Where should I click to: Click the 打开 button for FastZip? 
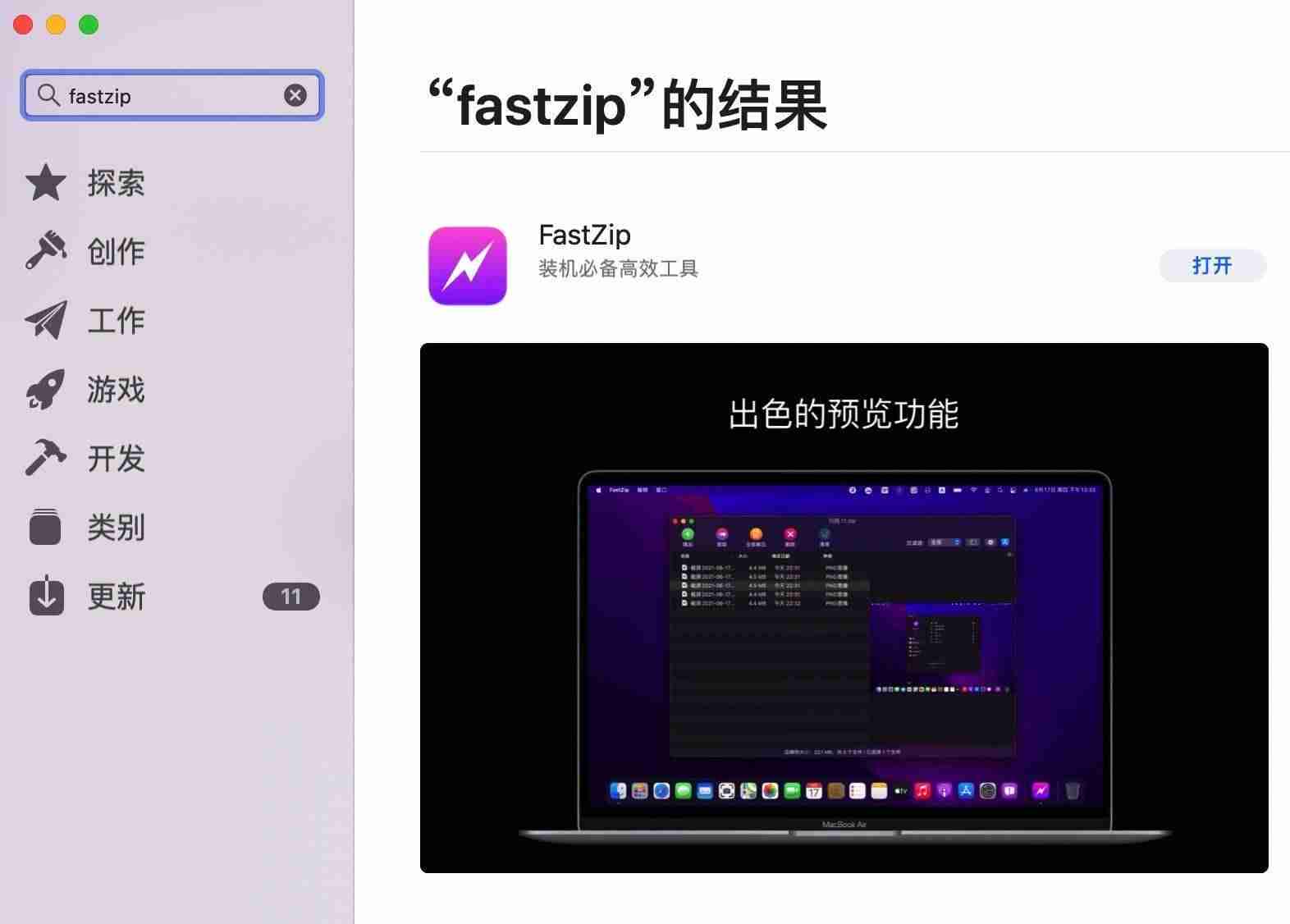click(x=1212, y=266)
